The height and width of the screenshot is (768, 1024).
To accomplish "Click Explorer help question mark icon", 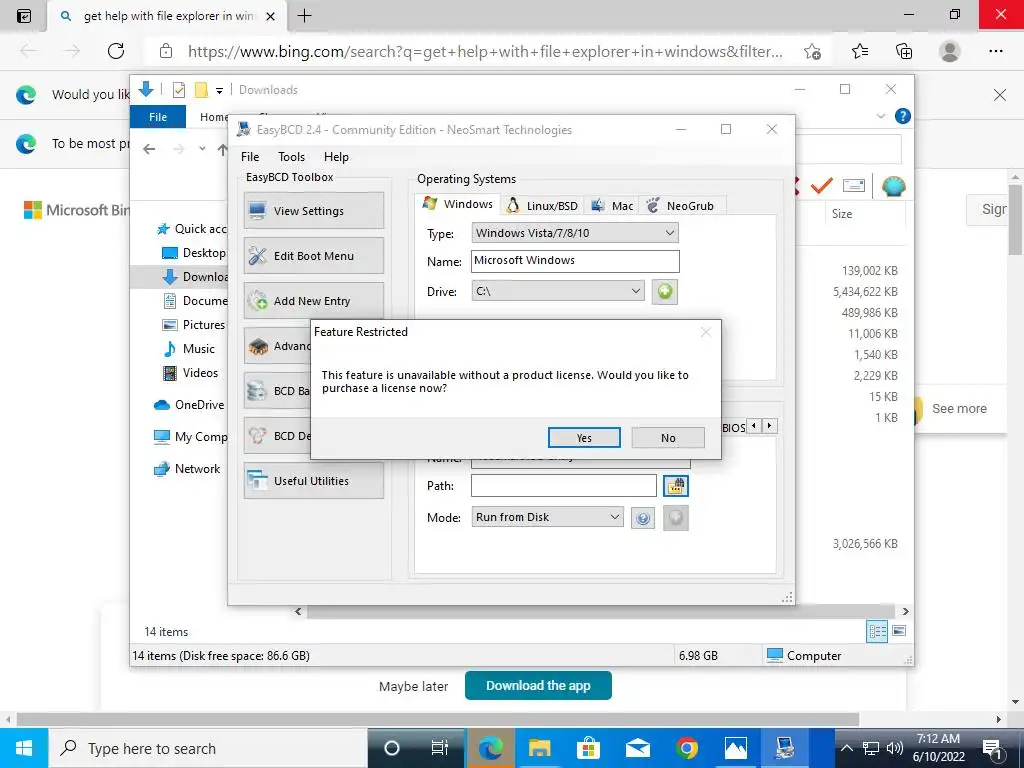I will coord(903,116).
